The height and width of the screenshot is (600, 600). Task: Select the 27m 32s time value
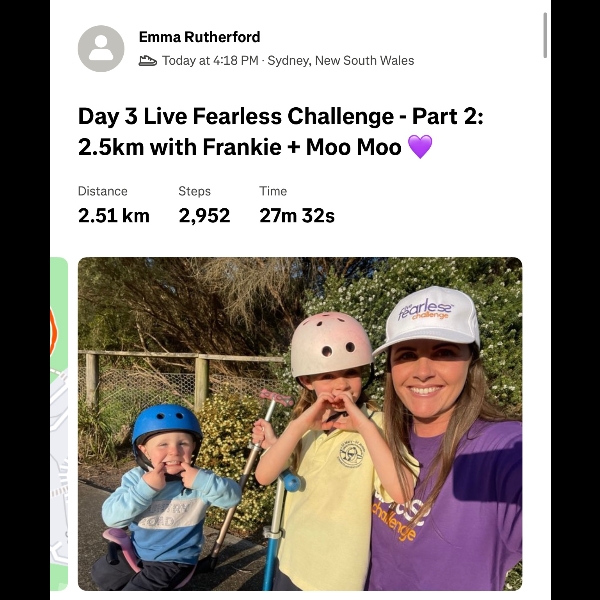pos(297,215)
